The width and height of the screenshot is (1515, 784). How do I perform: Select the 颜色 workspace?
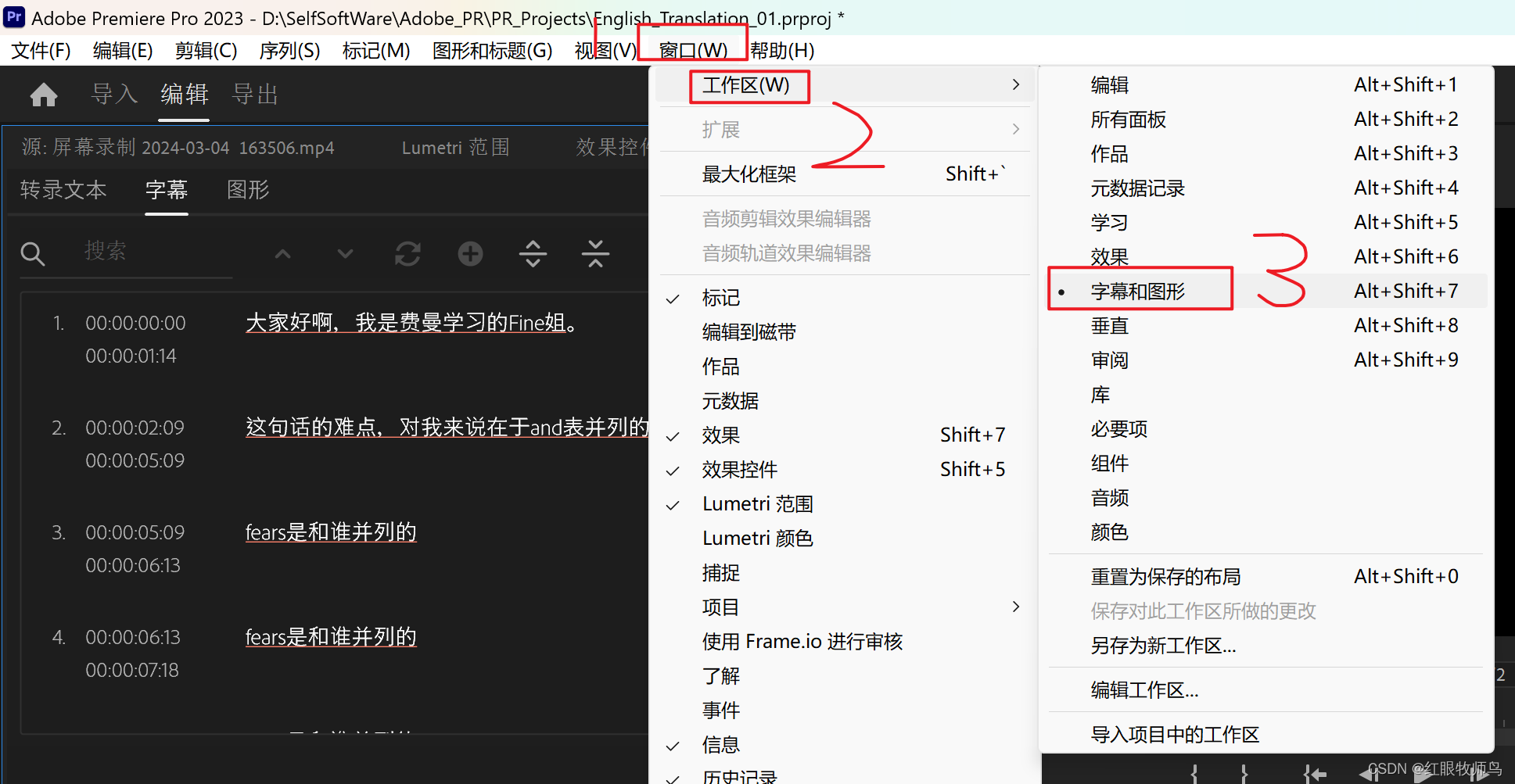pyautogui.click(x=1266, y=532)
